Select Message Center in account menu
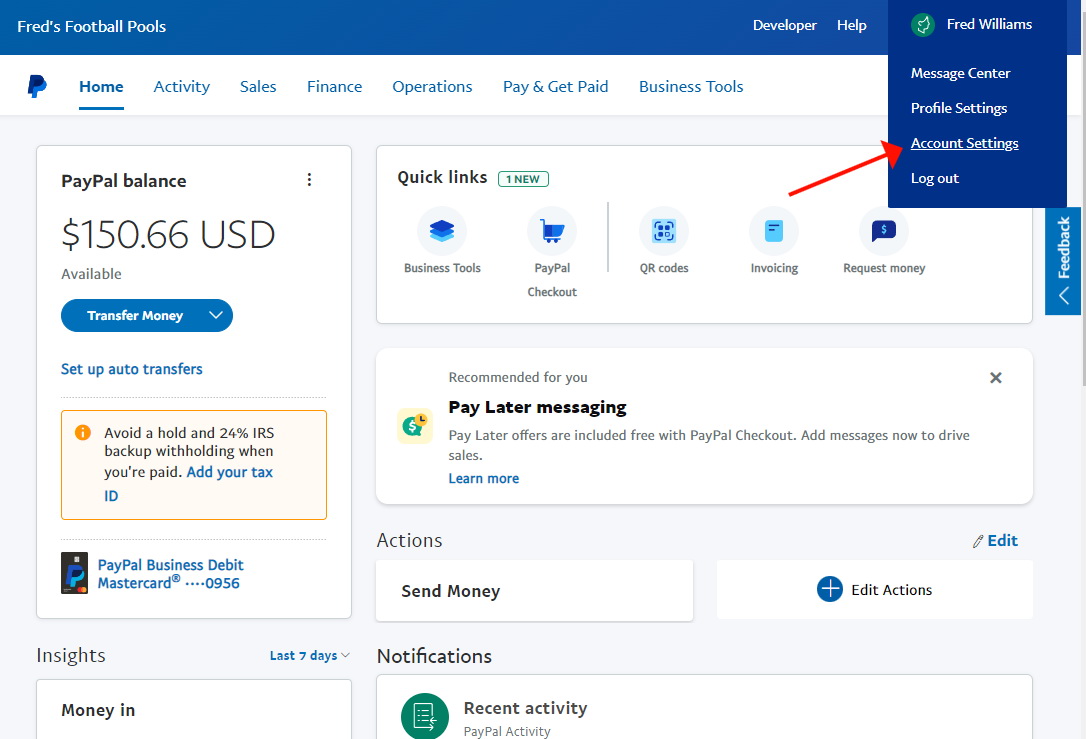This screenshot has width=1086, height=739. (960, 73)
